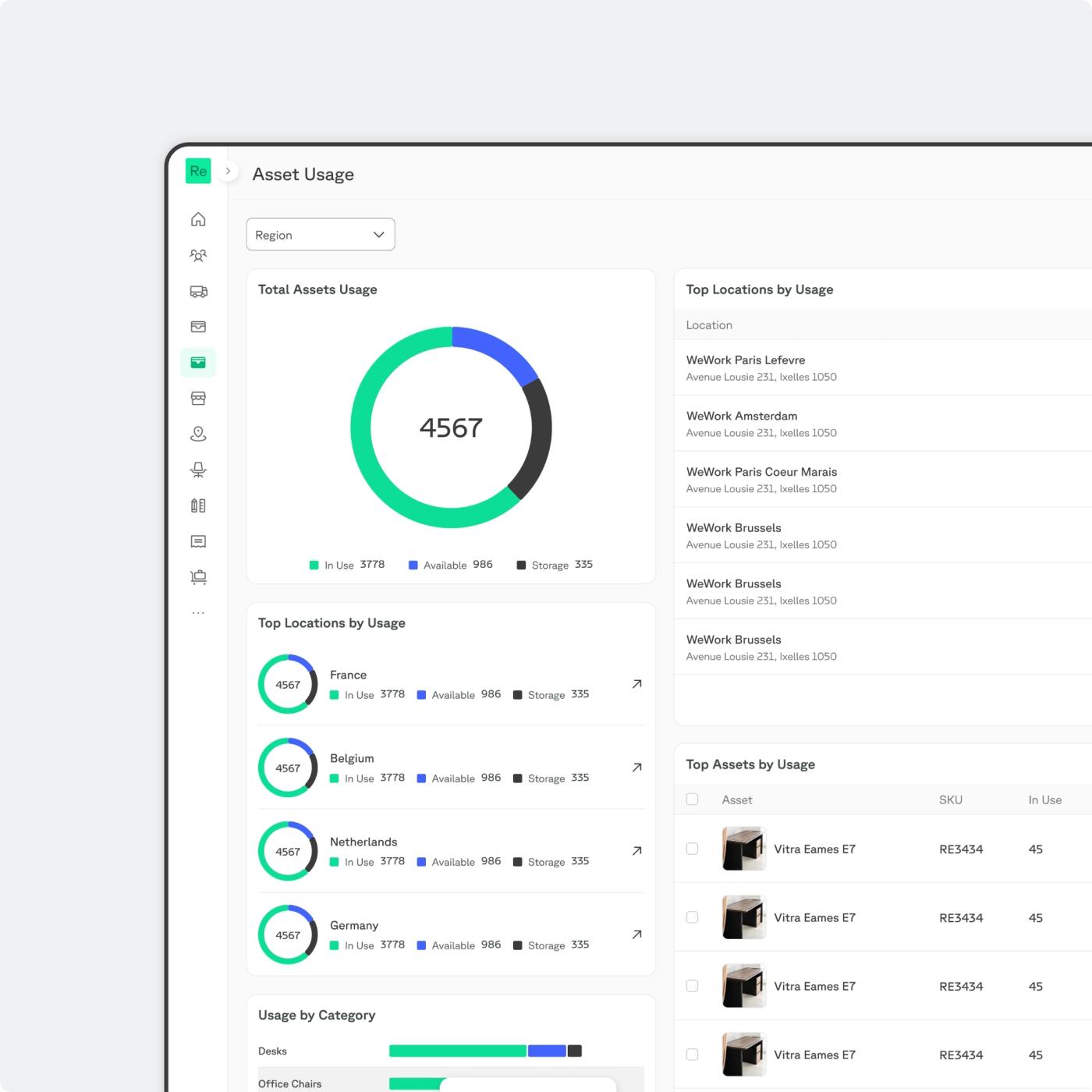Sort by the Asset column header
This screenshot has height=1092, width=1092.
[x=737, y=799]
